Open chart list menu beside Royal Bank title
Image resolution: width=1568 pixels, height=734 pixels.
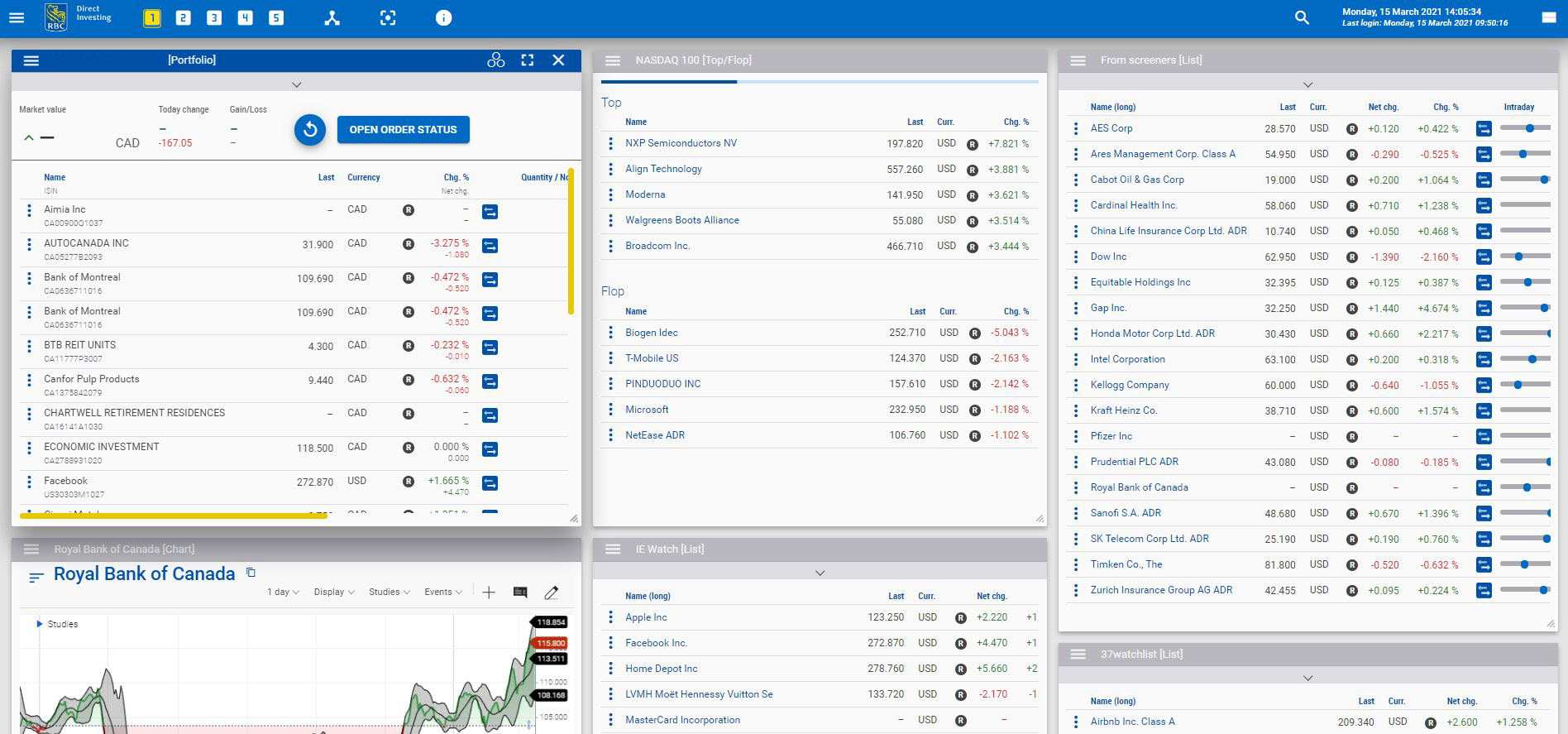(36, 577)
